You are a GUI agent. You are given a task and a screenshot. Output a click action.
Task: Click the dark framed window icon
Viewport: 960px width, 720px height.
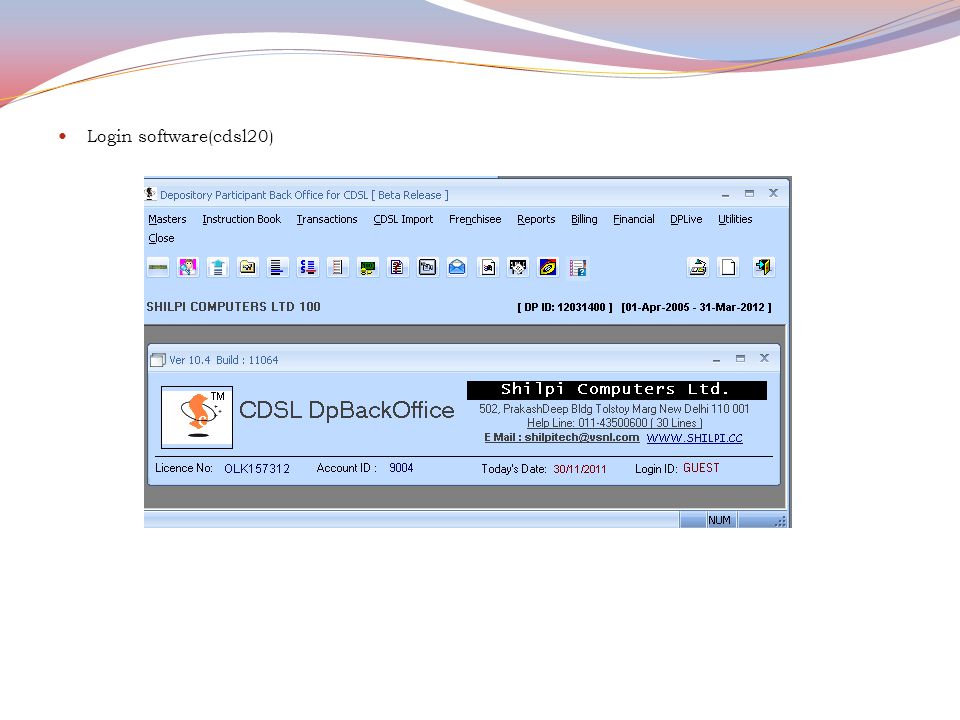click(427, 268)
